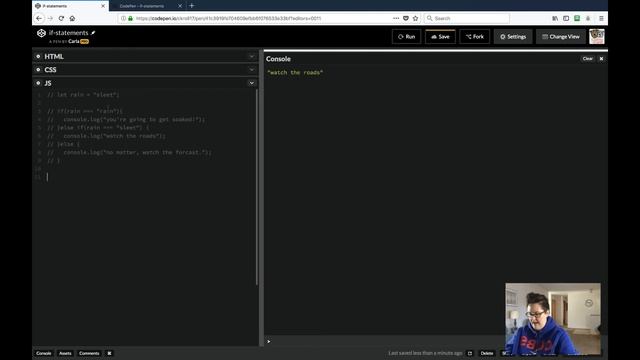This screenshot has height=360, width=640.
Task: Close the second CodePen tab
Action: (180, 6)
